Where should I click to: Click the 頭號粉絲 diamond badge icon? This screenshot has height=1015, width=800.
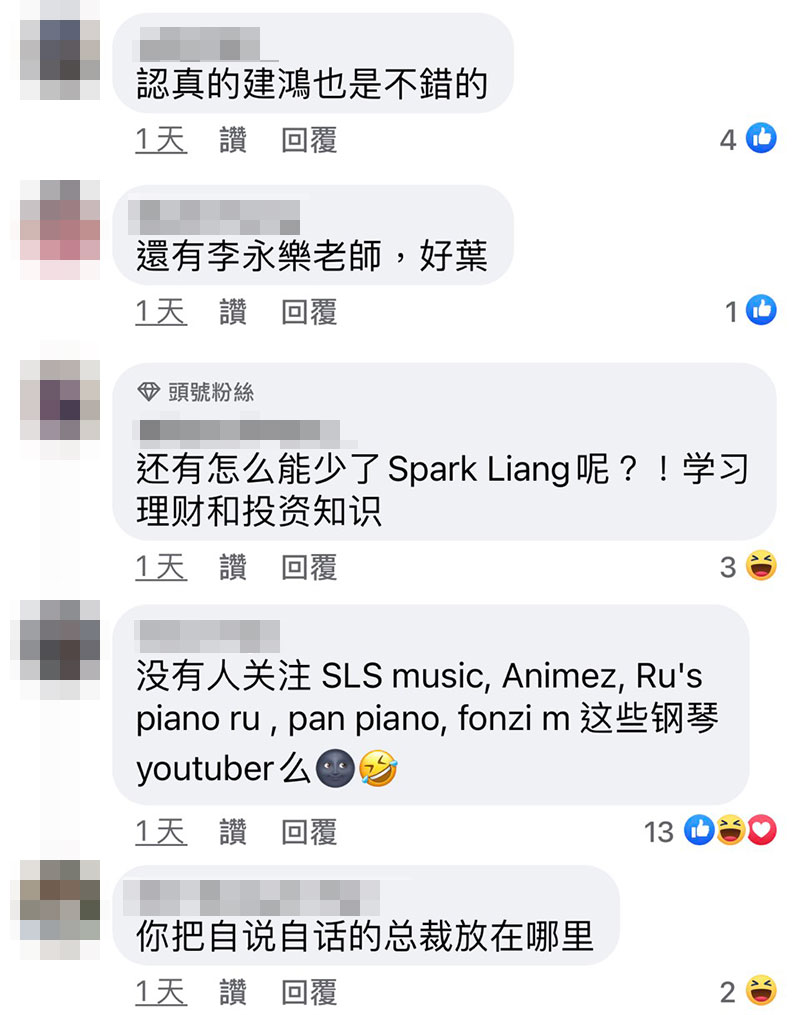(148, 392)
